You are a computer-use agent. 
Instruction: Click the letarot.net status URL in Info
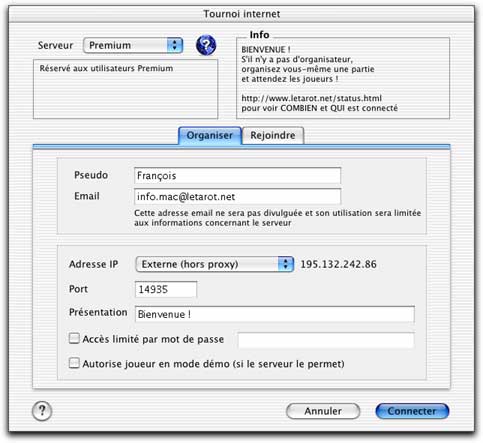tap(311, 98)
